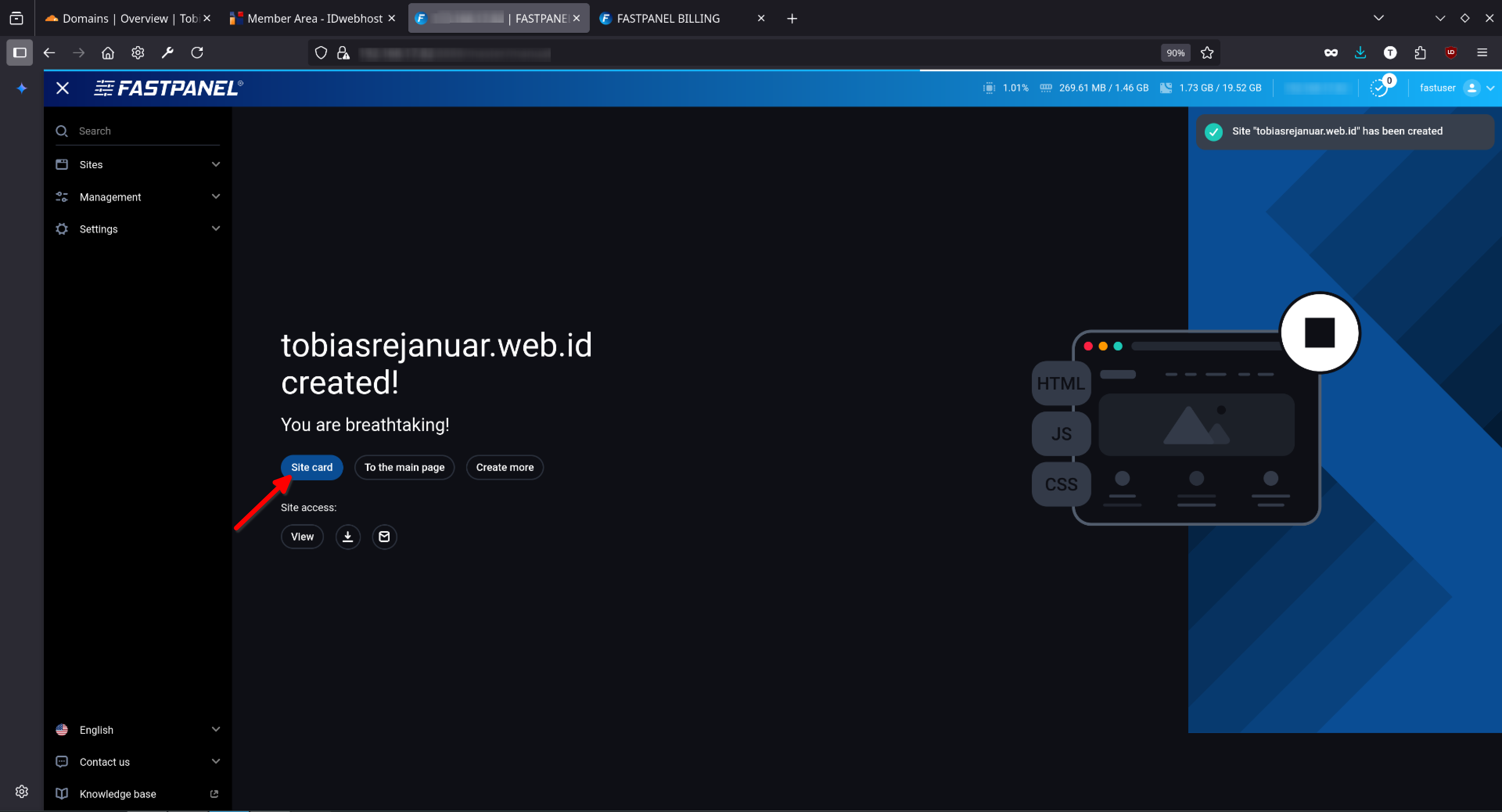Open the uBlock Origin extension icon
This screenshot has width=1502, height=812.
point(1451,53)
